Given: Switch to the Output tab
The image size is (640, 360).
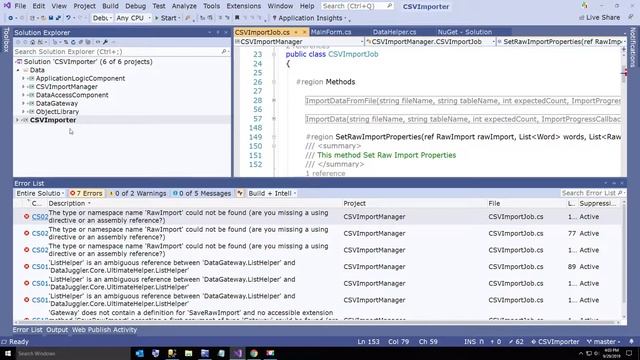Looking at the screenshot, I should click(57, 330).
